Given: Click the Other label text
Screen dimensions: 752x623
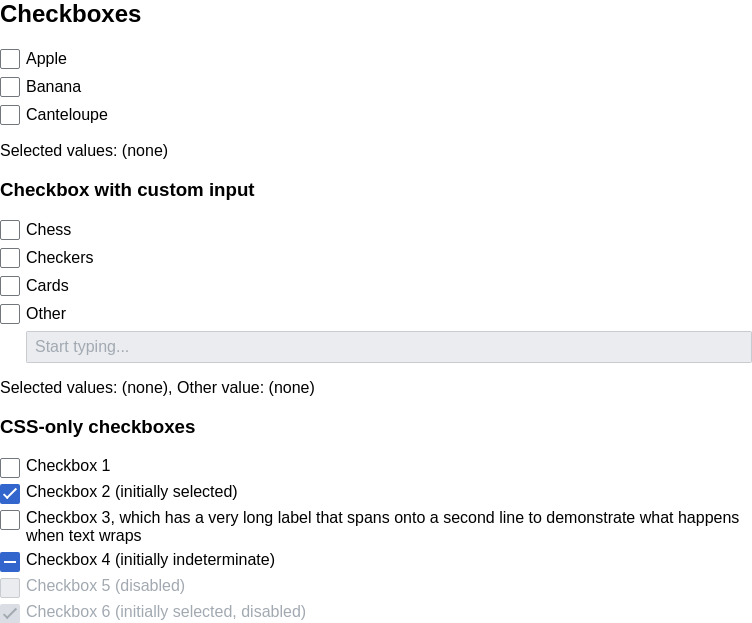Looking at the screenshot, I should coord(46,314).
